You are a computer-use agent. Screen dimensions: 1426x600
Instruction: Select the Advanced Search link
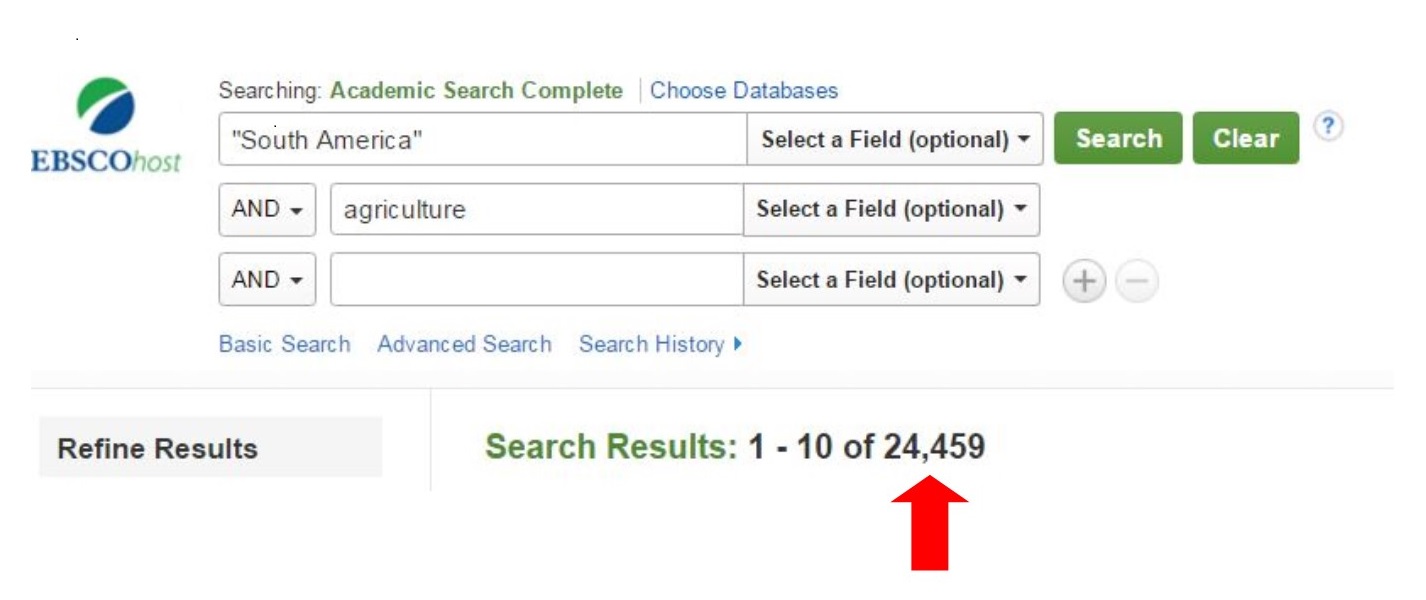coord(467,344)
